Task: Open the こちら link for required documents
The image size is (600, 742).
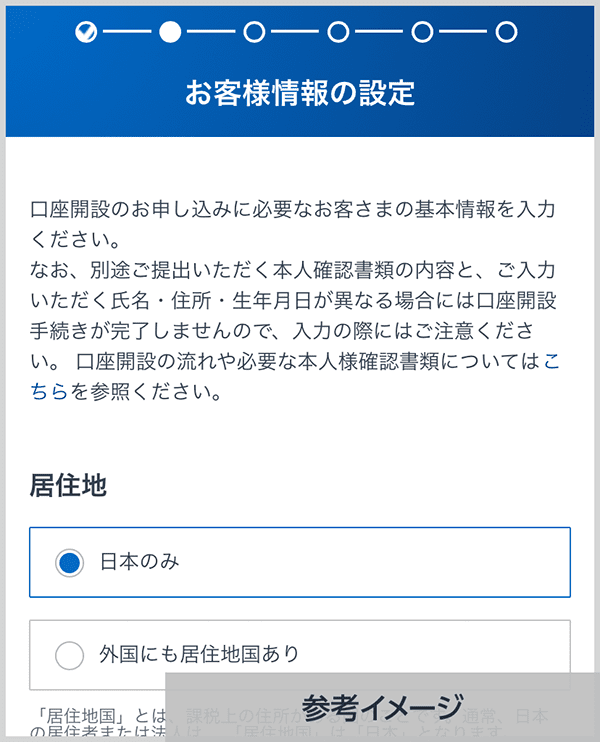Action: (551, 361)
